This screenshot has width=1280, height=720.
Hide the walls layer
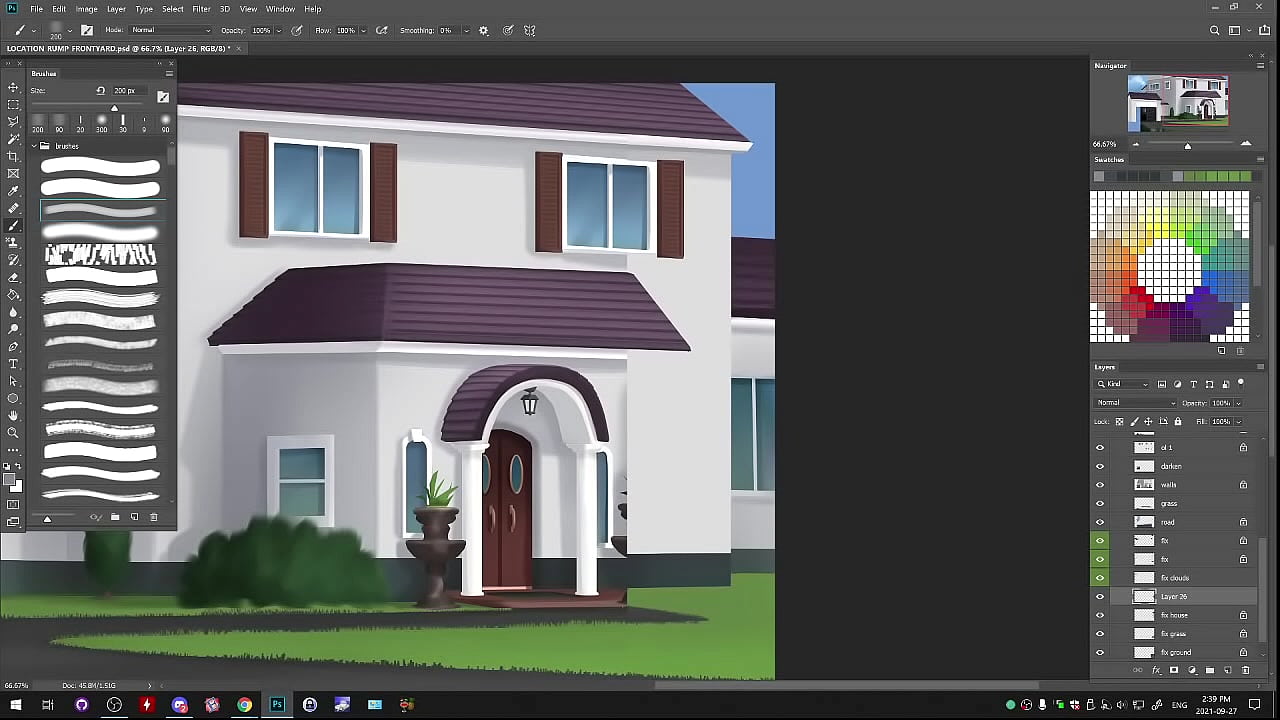tap(1100, 485)
